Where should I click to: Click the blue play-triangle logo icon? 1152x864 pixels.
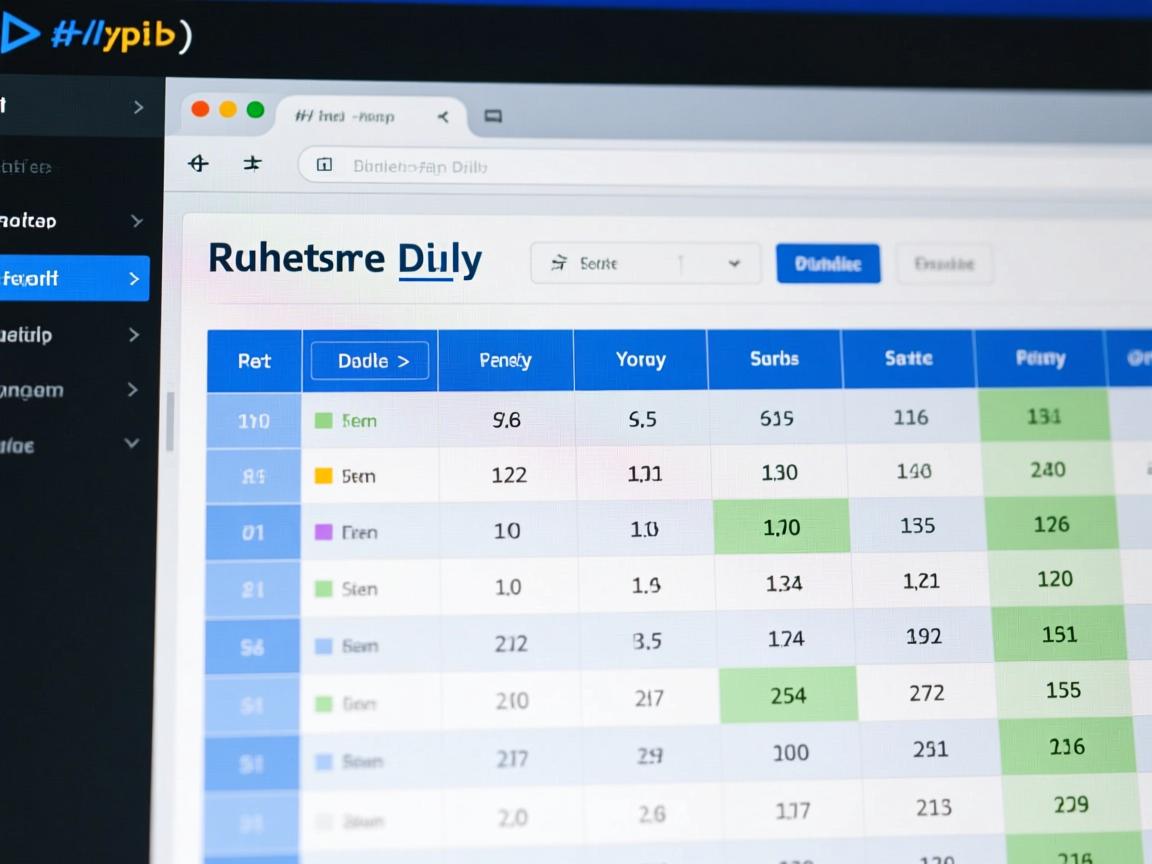pos(20,35)
